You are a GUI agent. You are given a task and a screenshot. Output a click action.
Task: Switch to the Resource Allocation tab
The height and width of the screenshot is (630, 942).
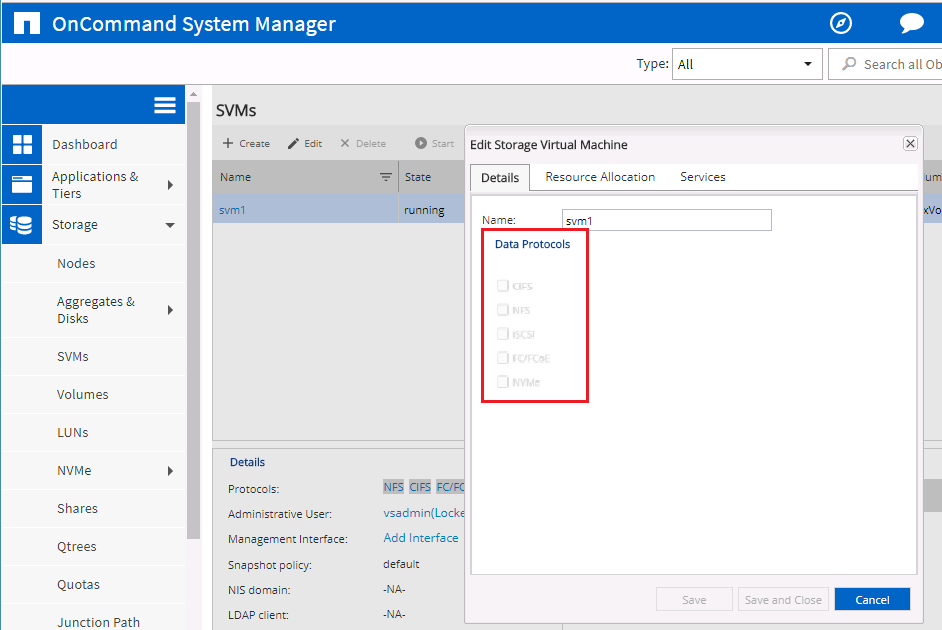point(600,177)
